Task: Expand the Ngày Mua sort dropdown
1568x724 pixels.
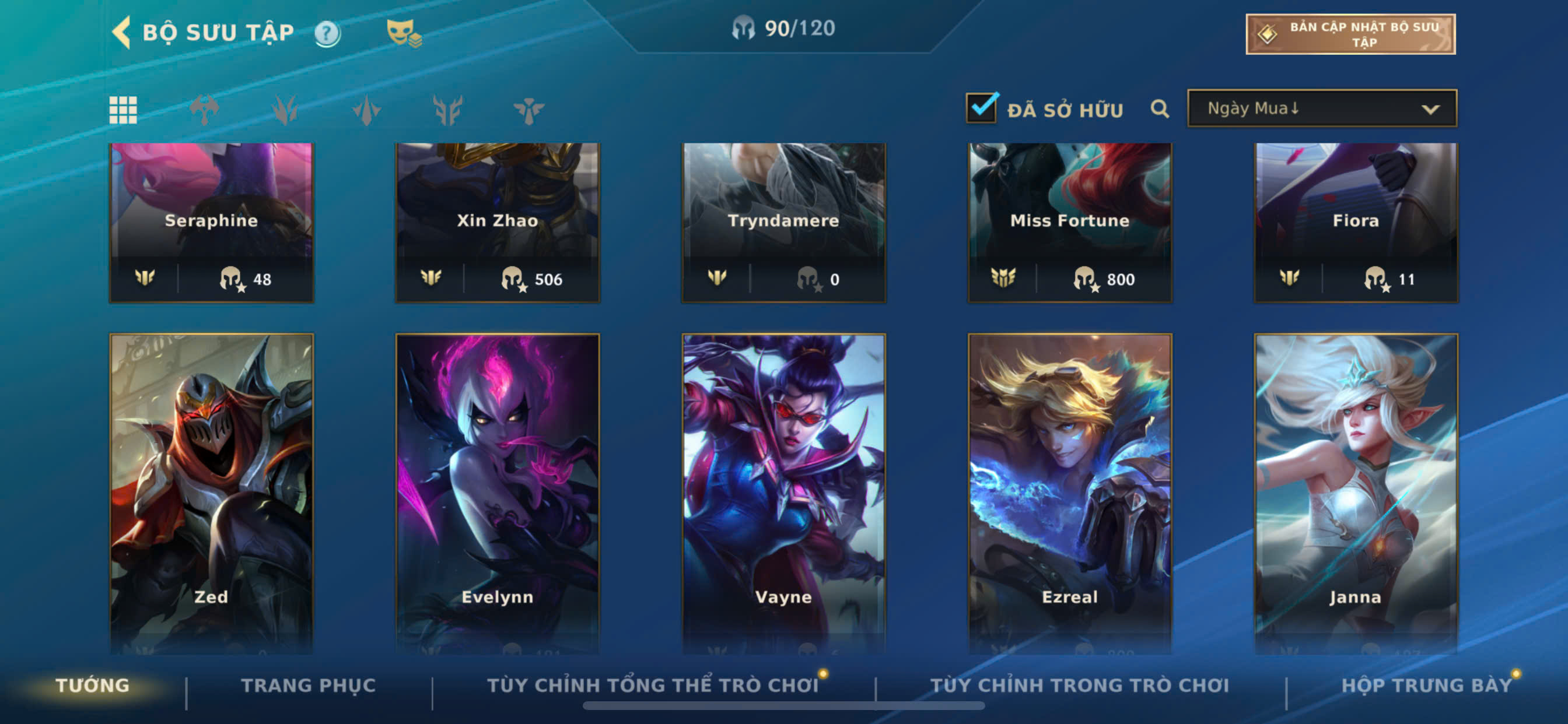Action: [1322, 108]
